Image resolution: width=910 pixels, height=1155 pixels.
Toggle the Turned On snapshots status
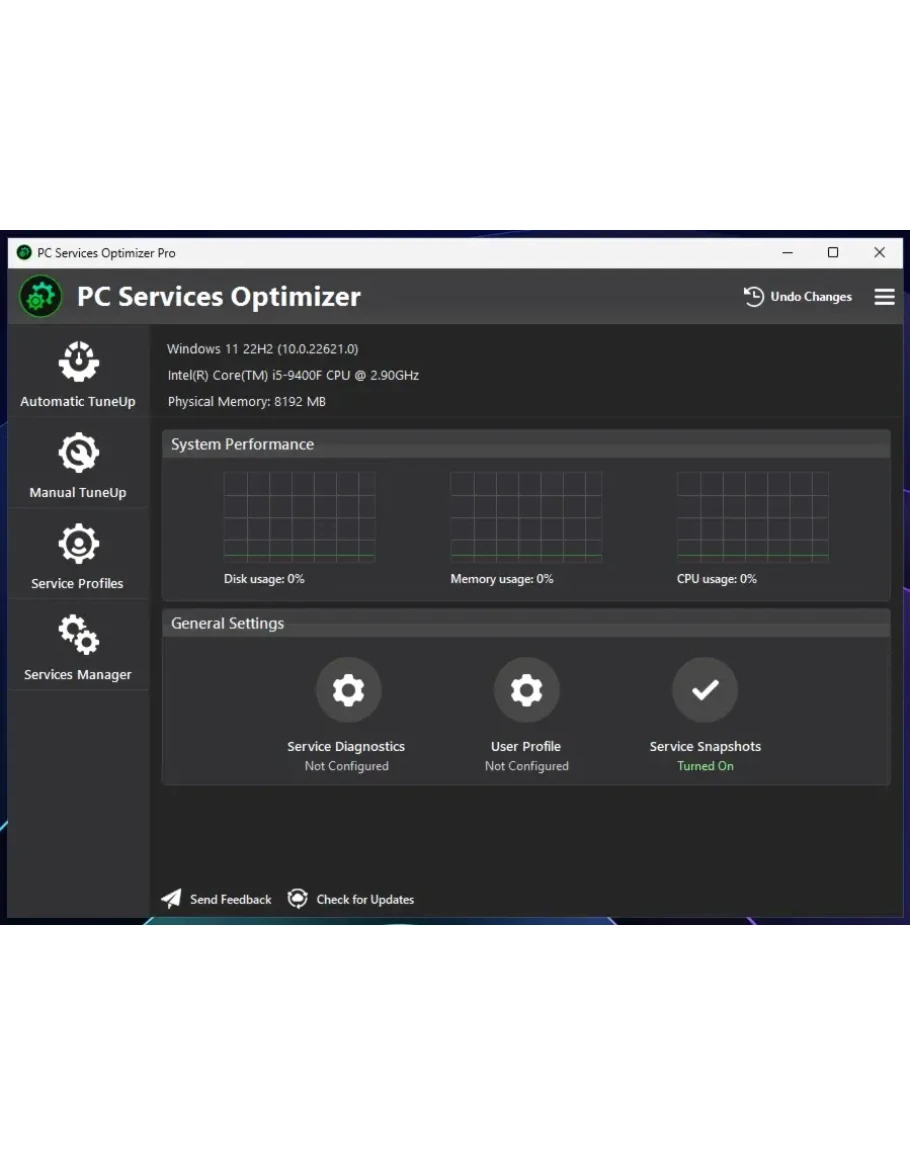705,766
